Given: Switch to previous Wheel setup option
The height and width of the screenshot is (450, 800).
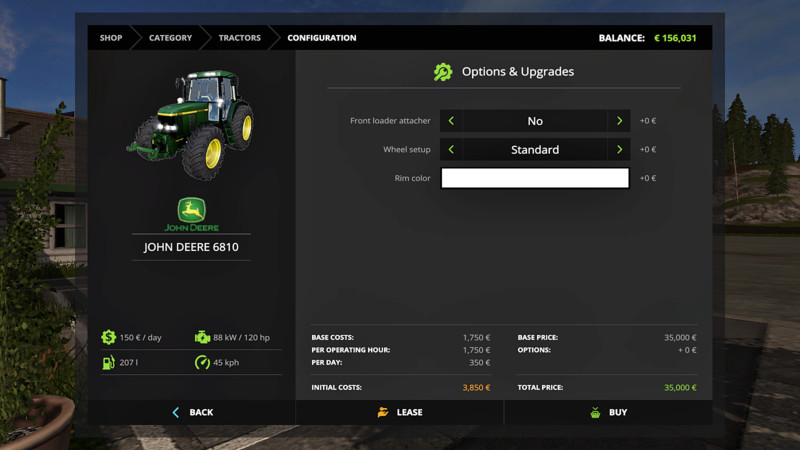Looking at the screenshot, I should (x=451, y=150).
